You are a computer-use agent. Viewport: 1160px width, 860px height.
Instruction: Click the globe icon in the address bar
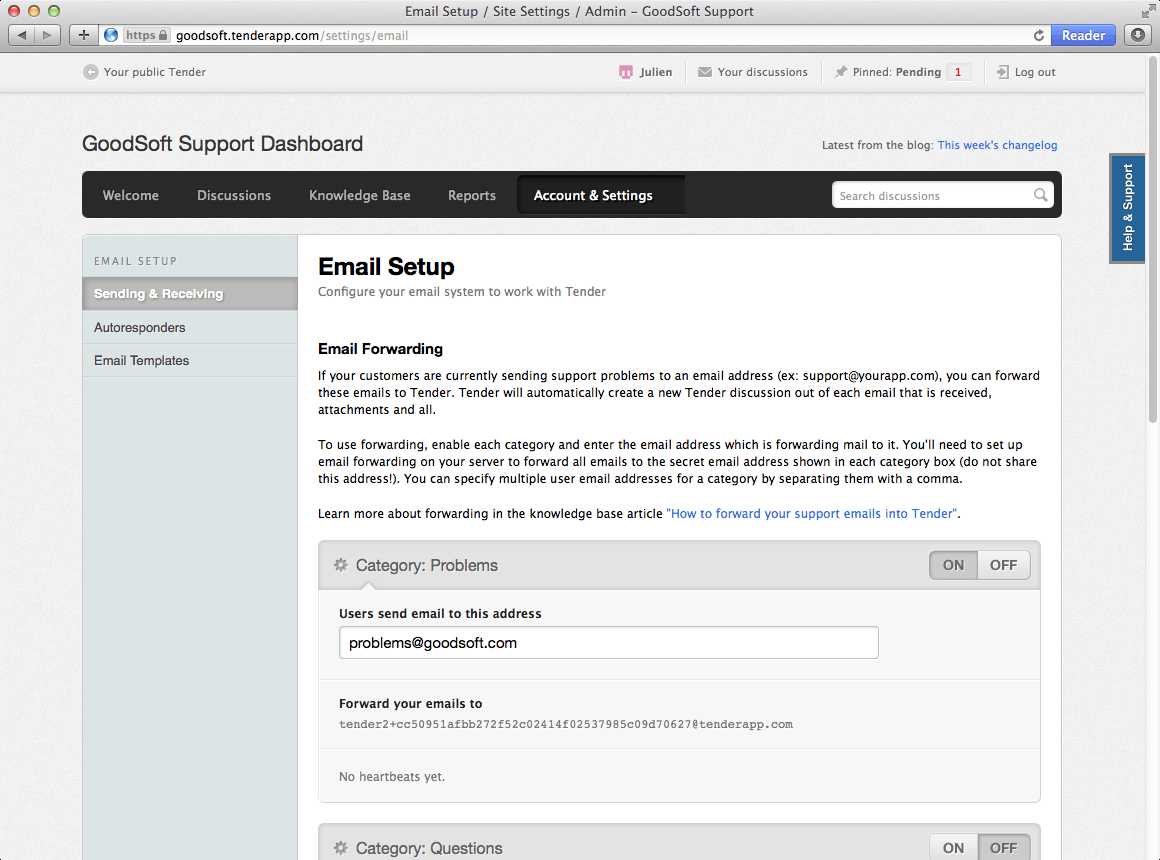pyautogui.click(x=111, y=35)
